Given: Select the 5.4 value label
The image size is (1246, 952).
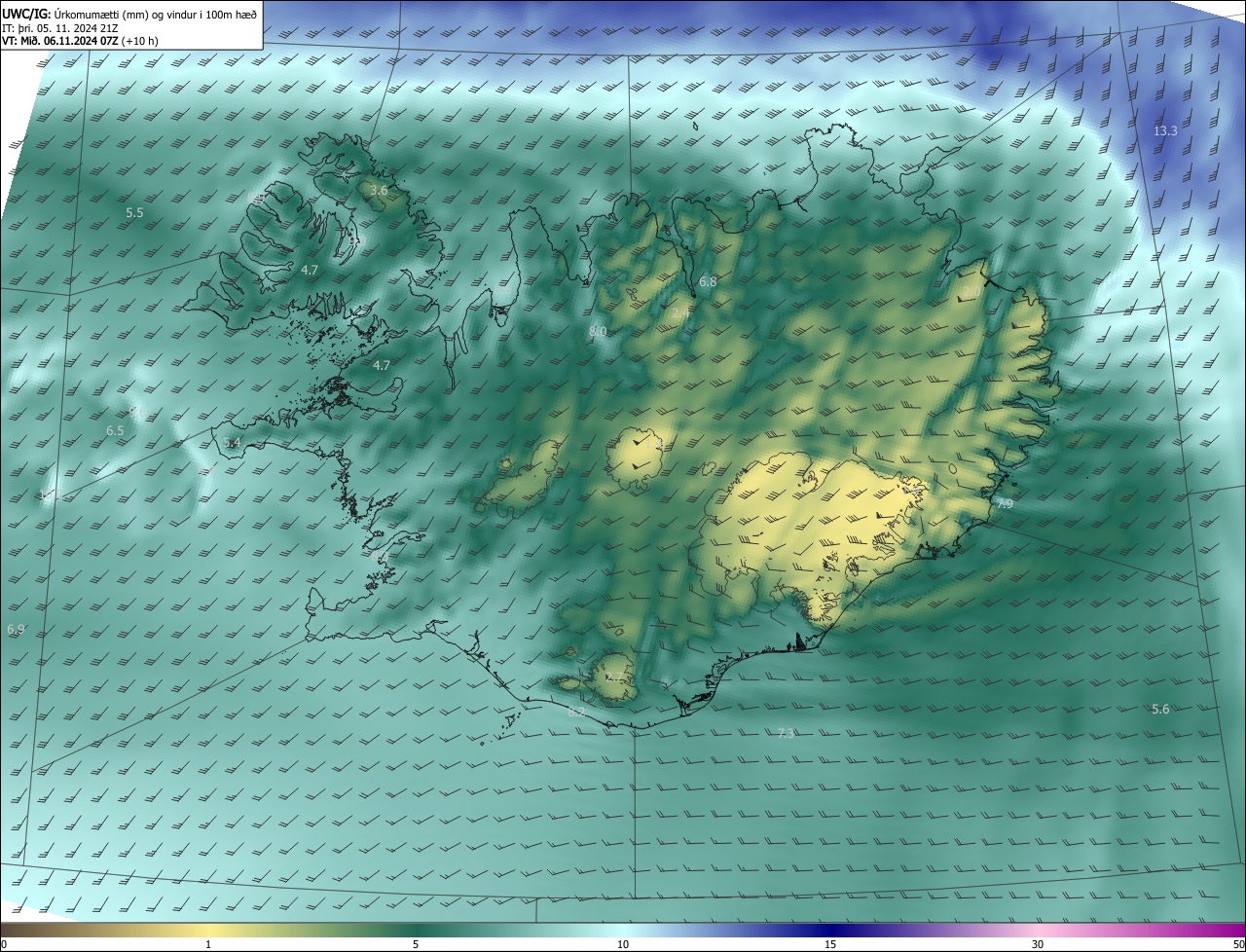Looking at the screenshot, I should [x=232, y=443].
